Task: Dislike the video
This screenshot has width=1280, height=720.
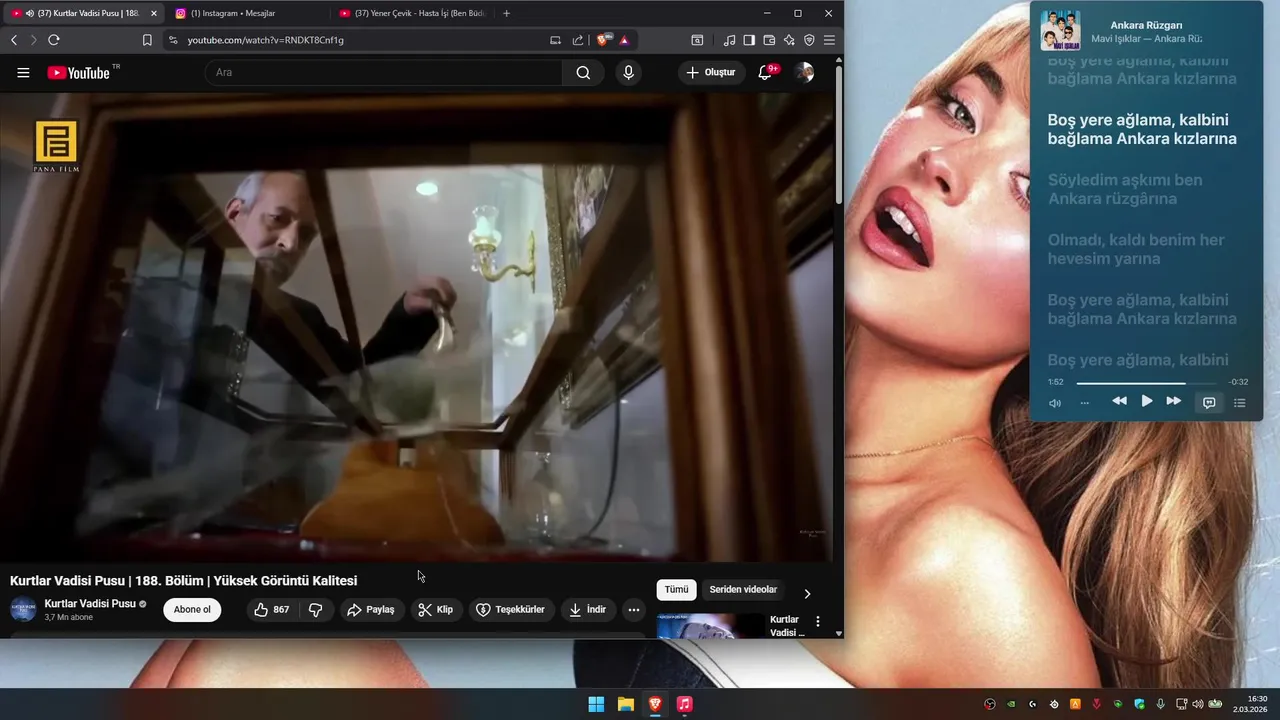Action: (x=315, y=610)
